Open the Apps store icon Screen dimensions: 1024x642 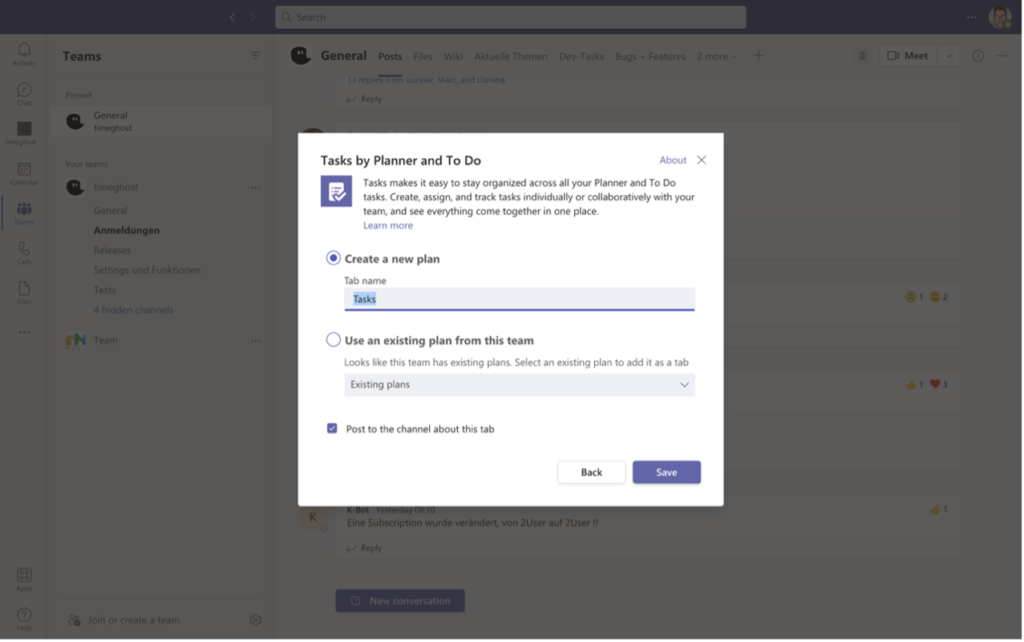click(x=24, y=579)
